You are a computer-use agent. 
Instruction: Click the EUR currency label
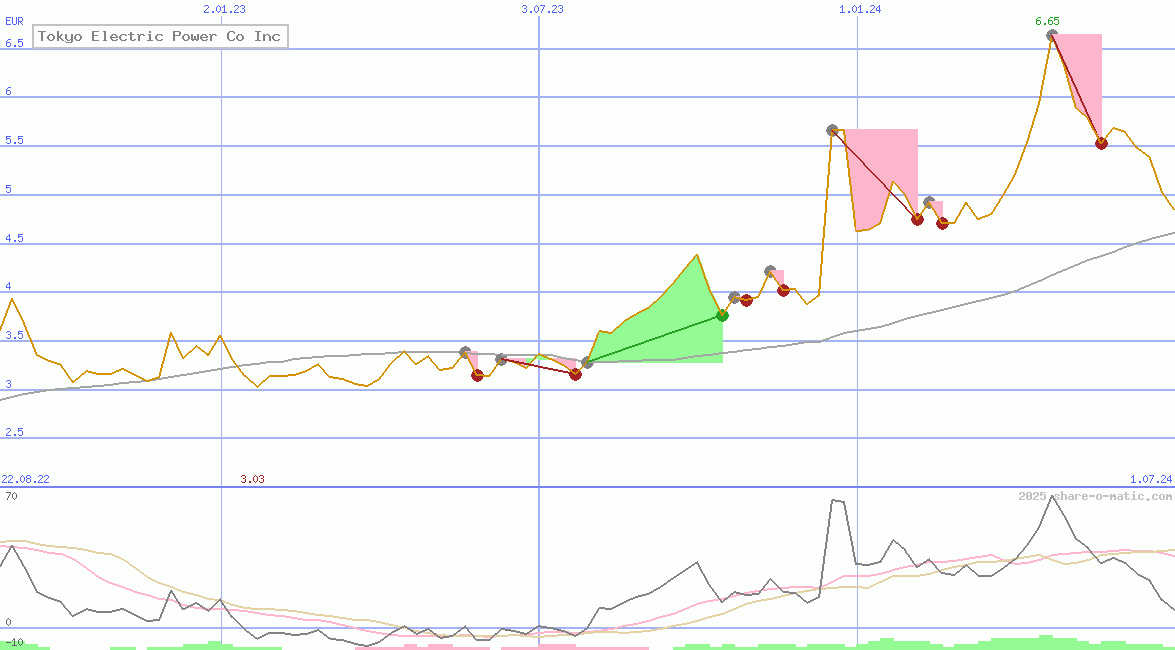14,22
